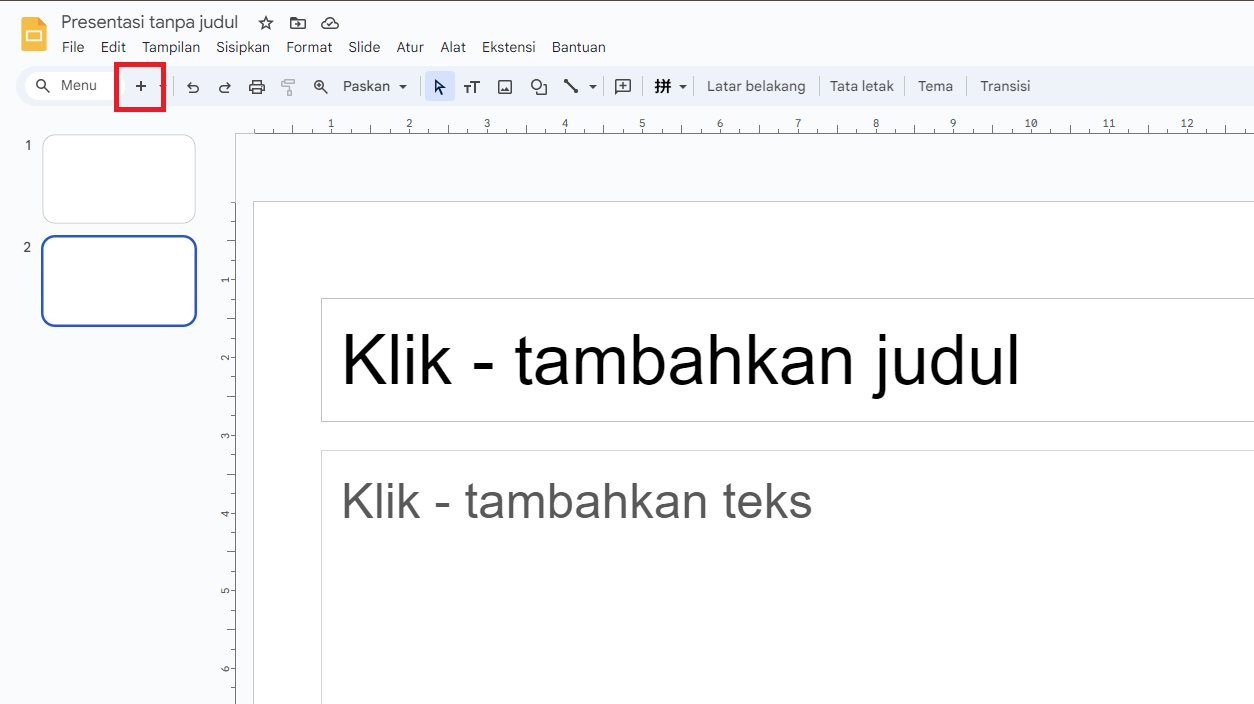The height and width of the screenshot is (704, 1254).
Task: Select the Undo icon
Action: click(x=193, y=86)
